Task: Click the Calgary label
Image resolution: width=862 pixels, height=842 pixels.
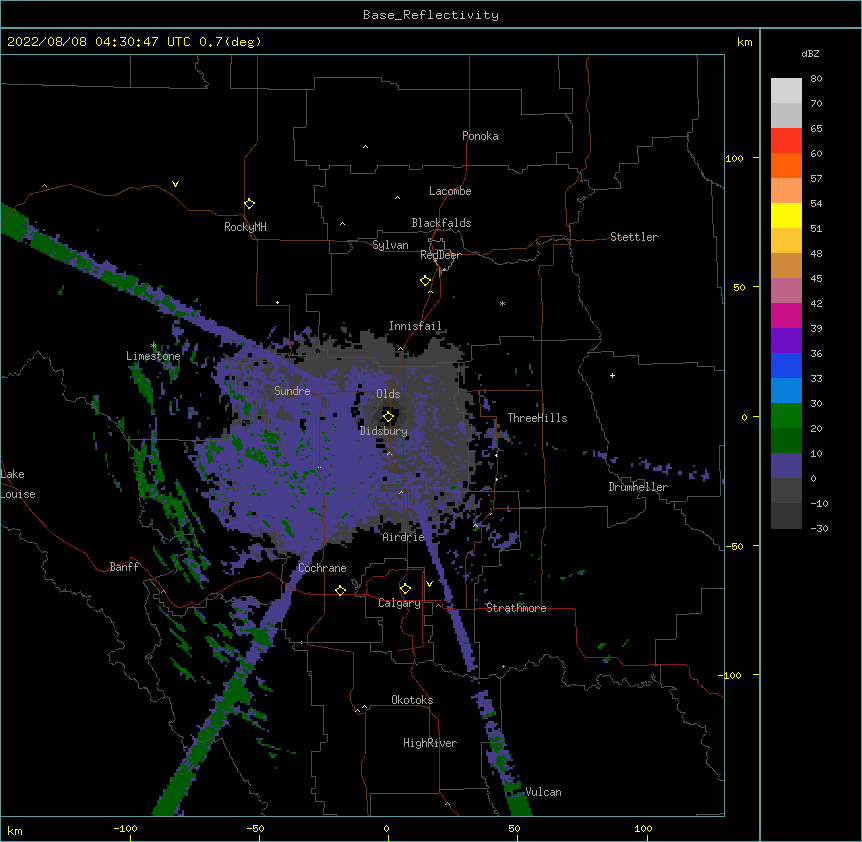Action: click(x=400, y=603)
